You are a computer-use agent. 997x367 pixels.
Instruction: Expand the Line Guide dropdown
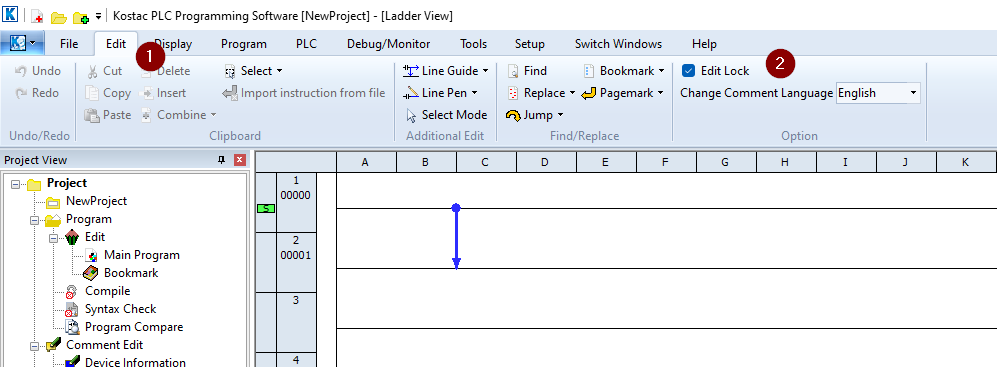tap(486, 71)
